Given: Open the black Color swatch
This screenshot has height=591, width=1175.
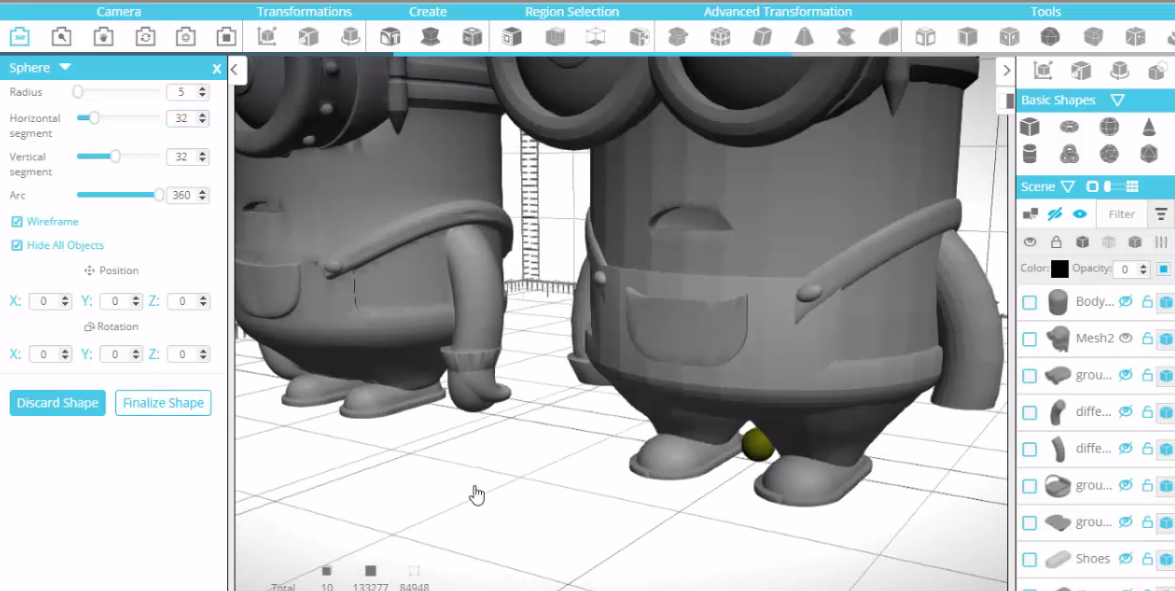Looking at the screenshot, I should [1059, 269].
